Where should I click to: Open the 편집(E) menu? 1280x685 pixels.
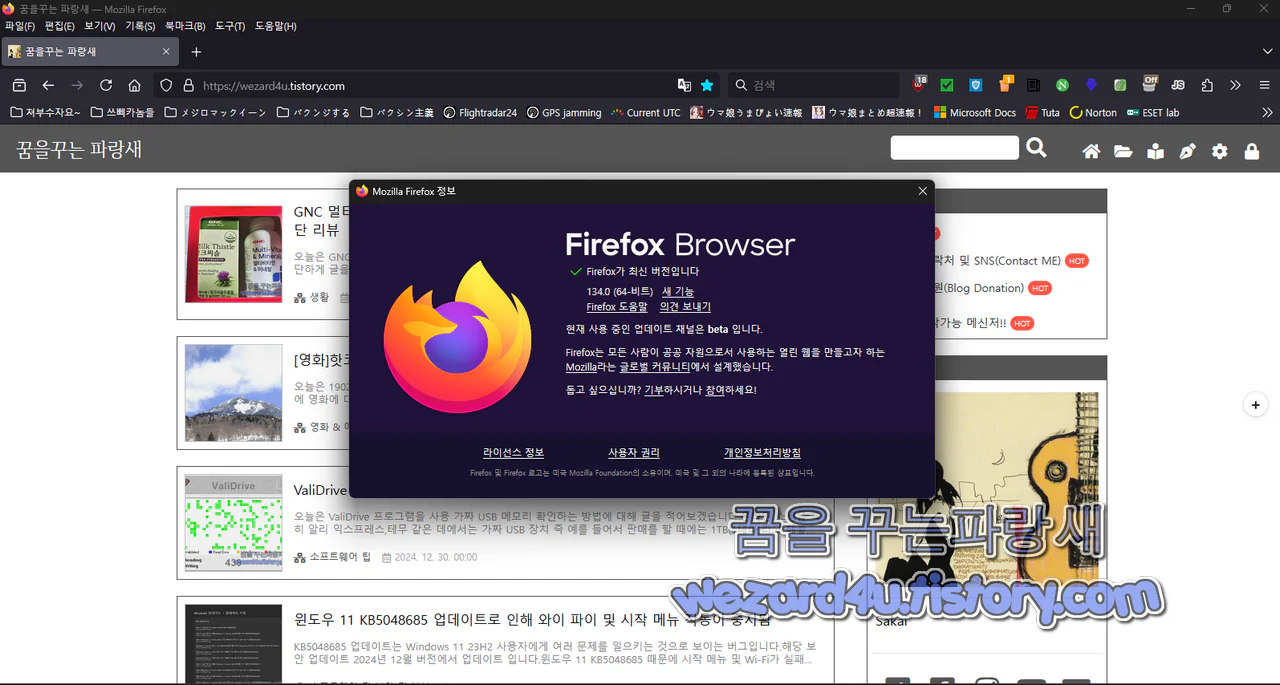[60, 26]
